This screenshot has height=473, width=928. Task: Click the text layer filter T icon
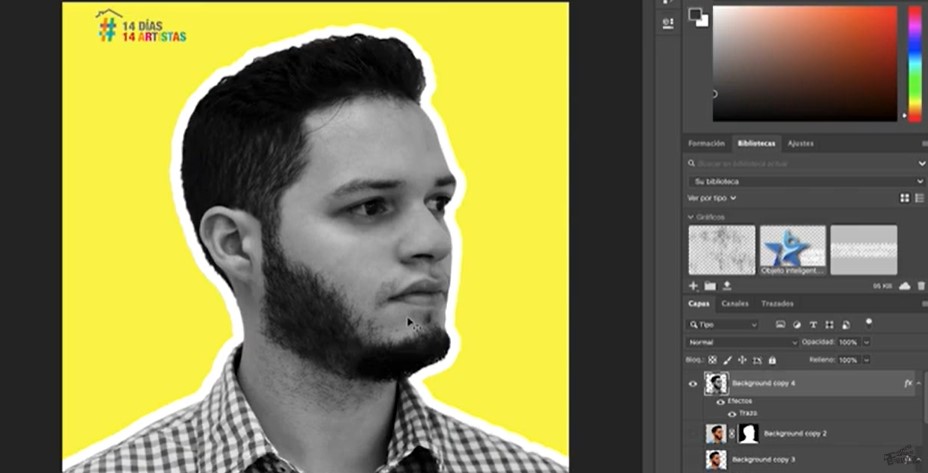(x=813, y=324)
